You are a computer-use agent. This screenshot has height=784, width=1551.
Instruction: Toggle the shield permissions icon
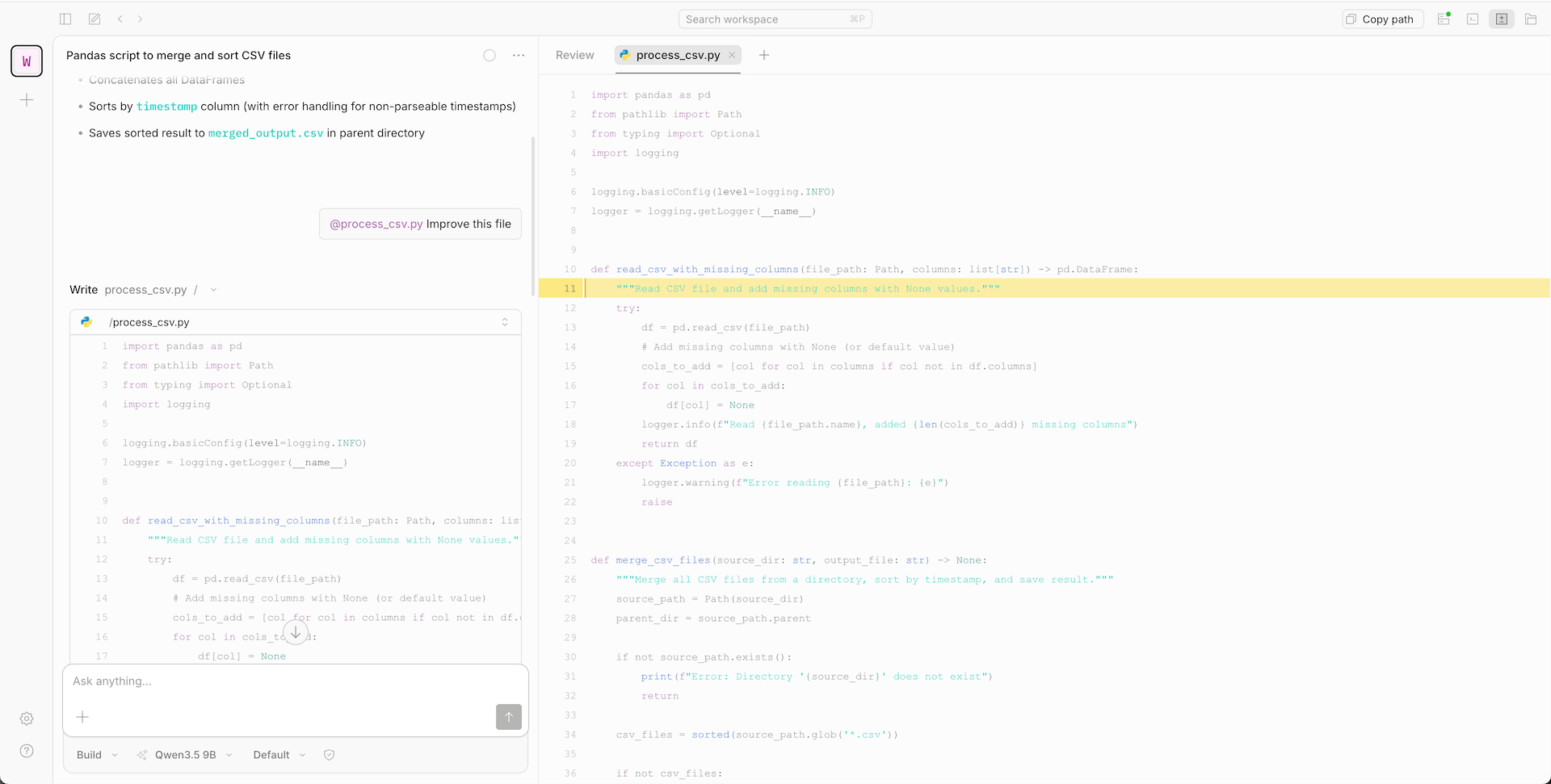(329, 755)
